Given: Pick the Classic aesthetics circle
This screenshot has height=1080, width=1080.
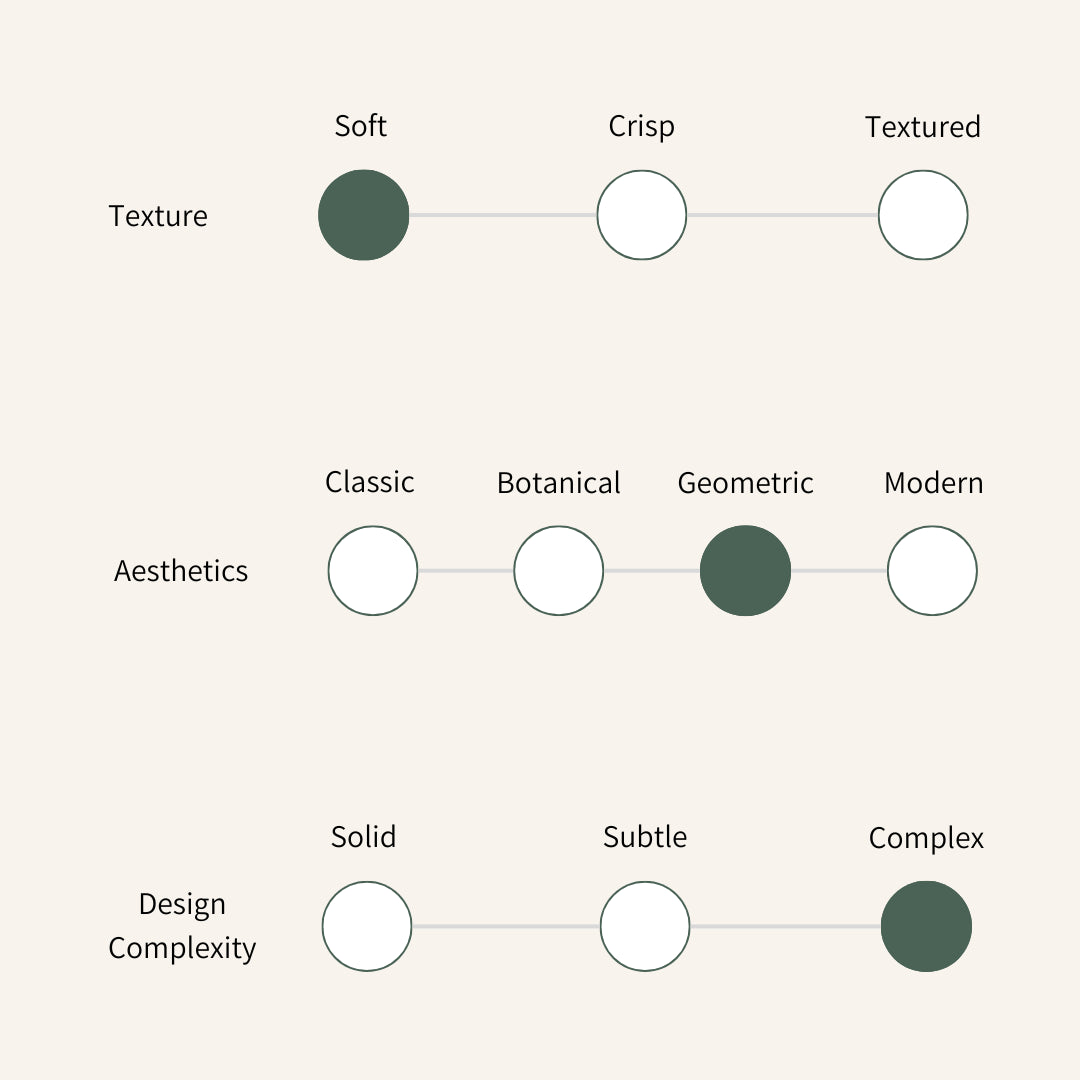Looking at the screenshot, I should pos(373,570).
